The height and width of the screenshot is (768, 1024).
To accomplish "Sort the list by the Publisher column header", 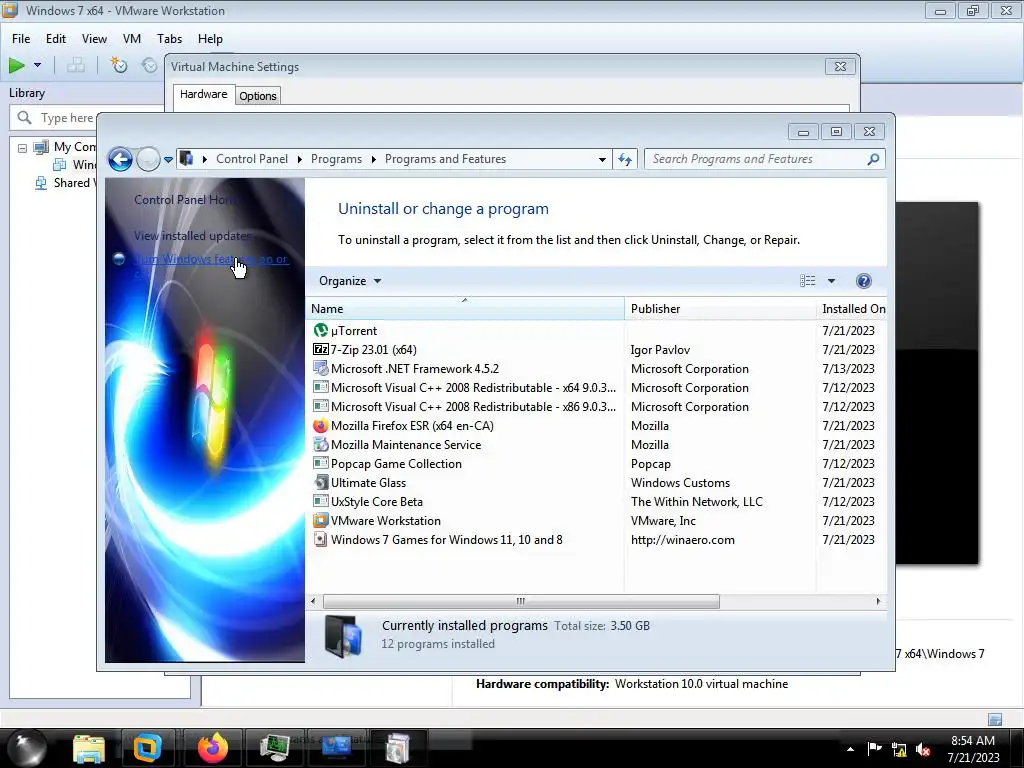I will (720, 309).
